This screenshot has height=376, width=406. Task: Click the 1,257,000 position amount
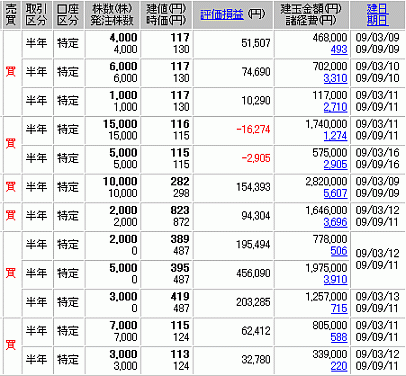pos(326,296)
